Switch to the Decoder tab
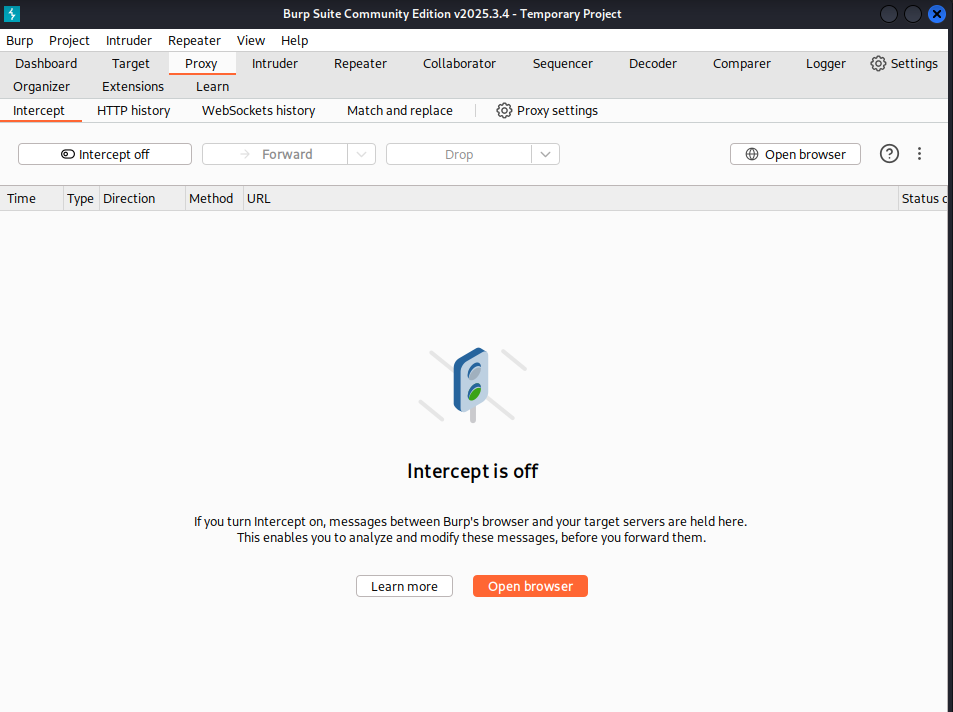The width and height of the screenshot is (953, 712). point(653,64)
